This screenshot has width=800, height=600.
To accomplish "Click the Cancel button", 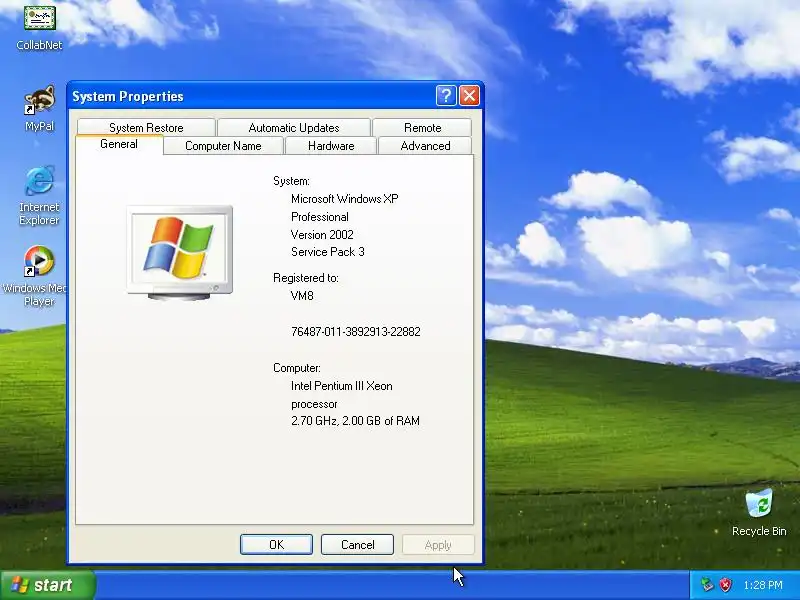I will [x=357, y=544].
